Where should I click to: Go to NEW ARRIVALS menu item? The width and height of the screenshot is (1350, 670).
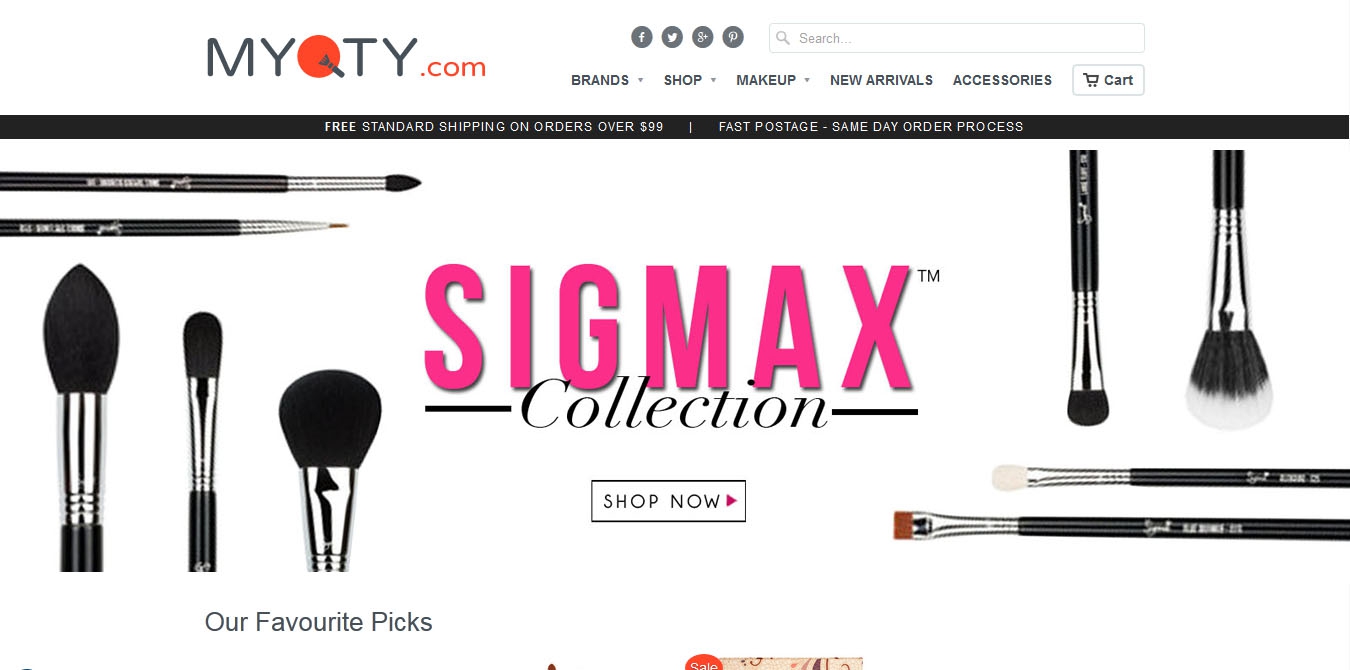[881, 80]
